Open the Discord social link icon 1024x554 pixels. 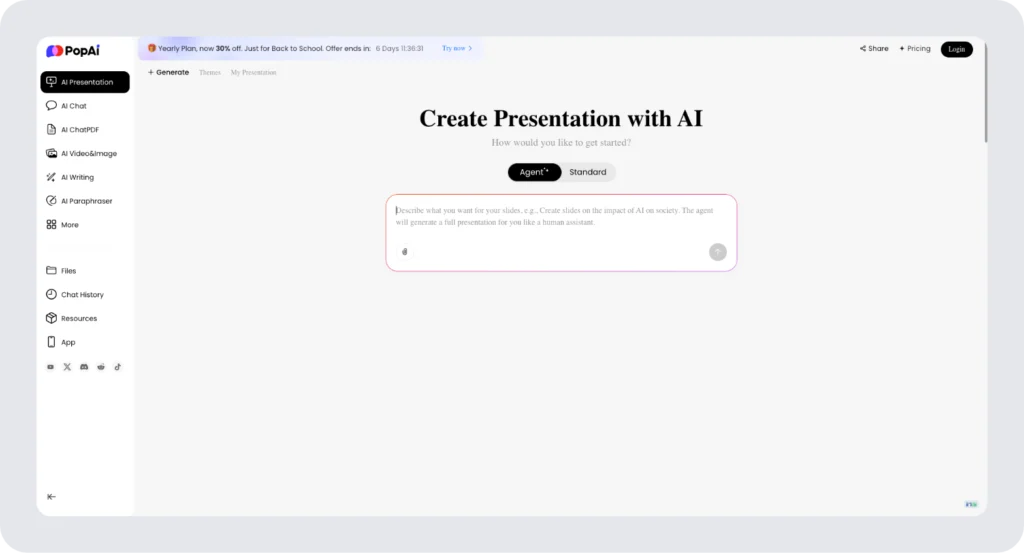(x=84, y=367)
